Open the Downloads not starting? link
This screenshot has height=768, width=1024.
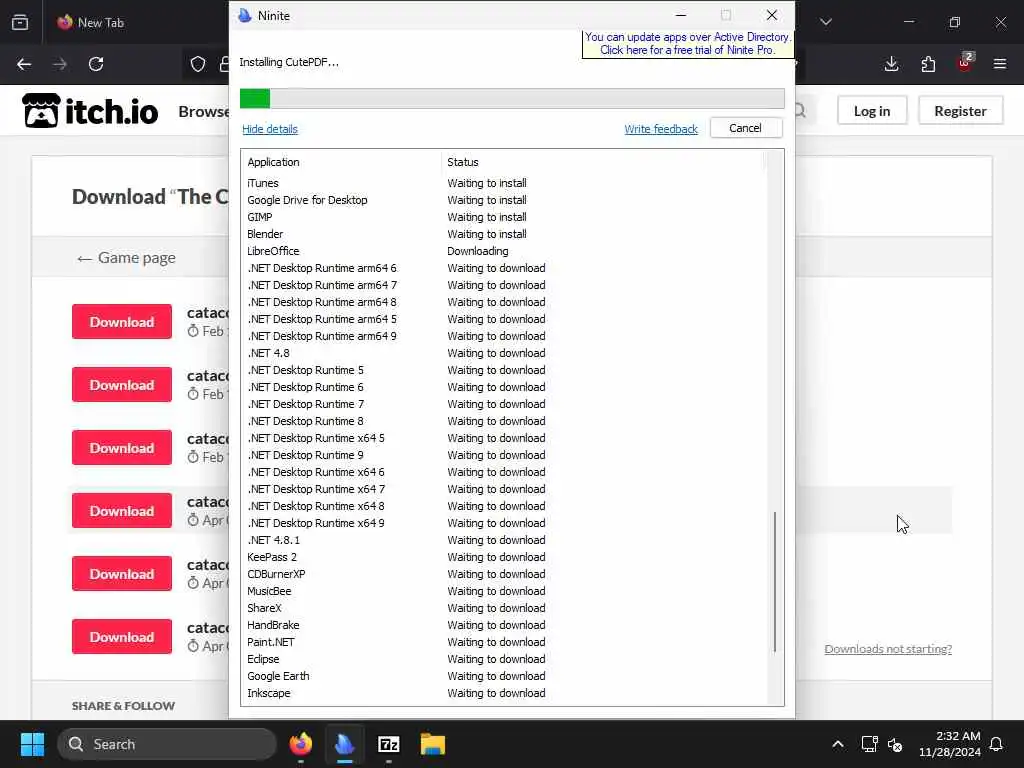(x=888, y=648)
